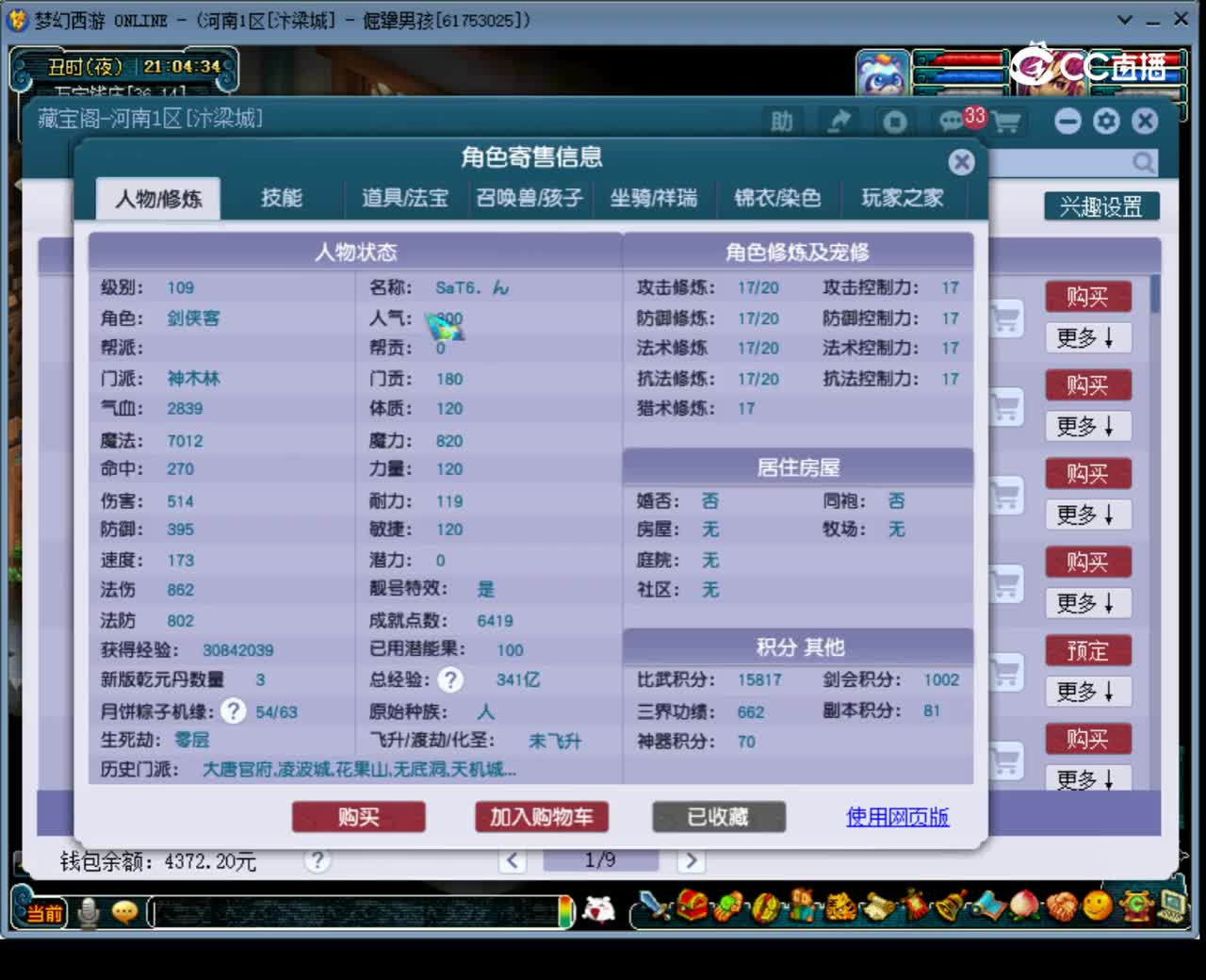
Task: Click the 当前 chat channel button
Action: [x=43, y=913]
